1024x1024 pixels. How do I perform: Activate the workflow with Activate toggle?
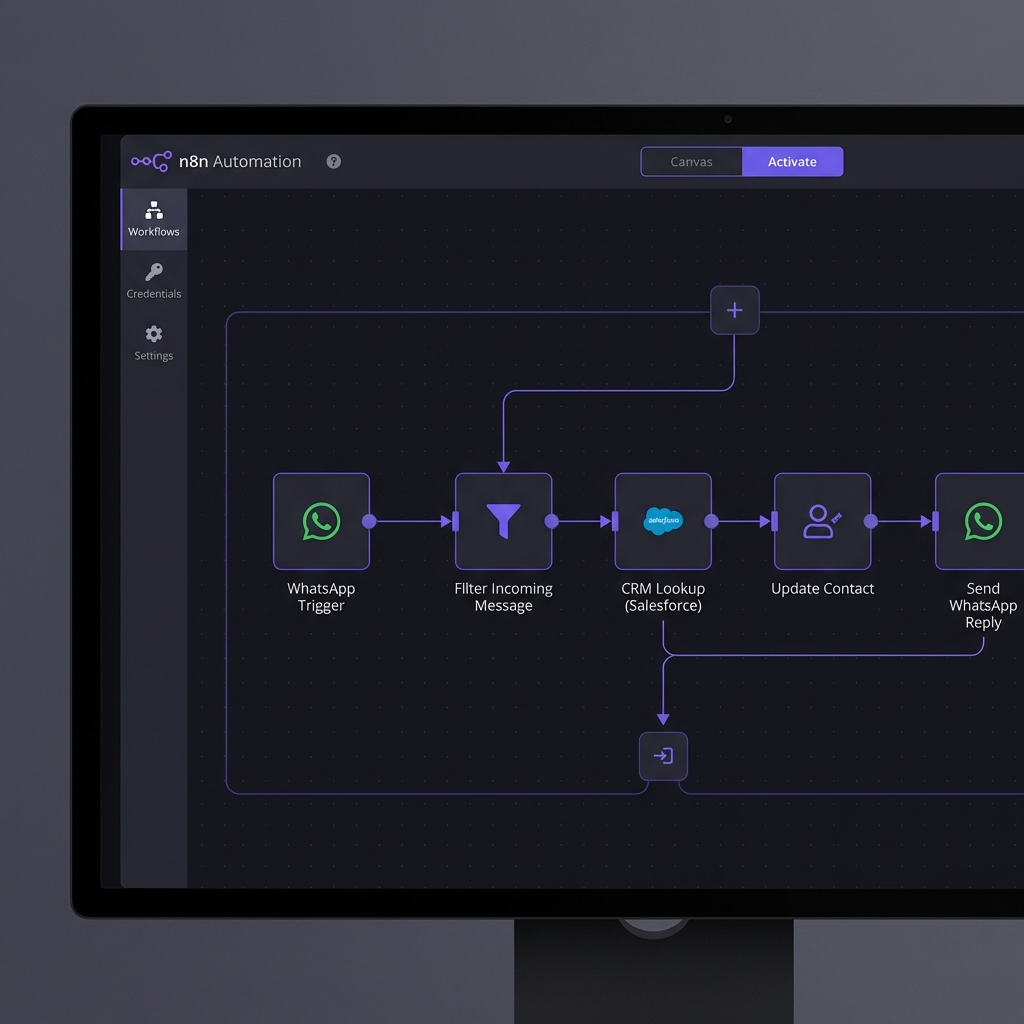pyautogui.click(x=792, y=162)
